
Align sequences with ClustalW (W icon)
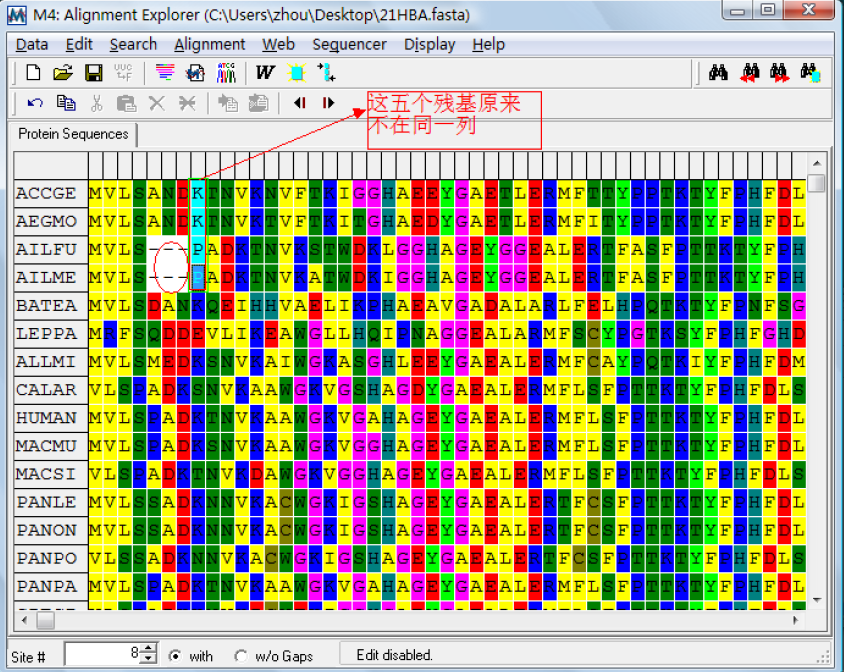[265, 72]
